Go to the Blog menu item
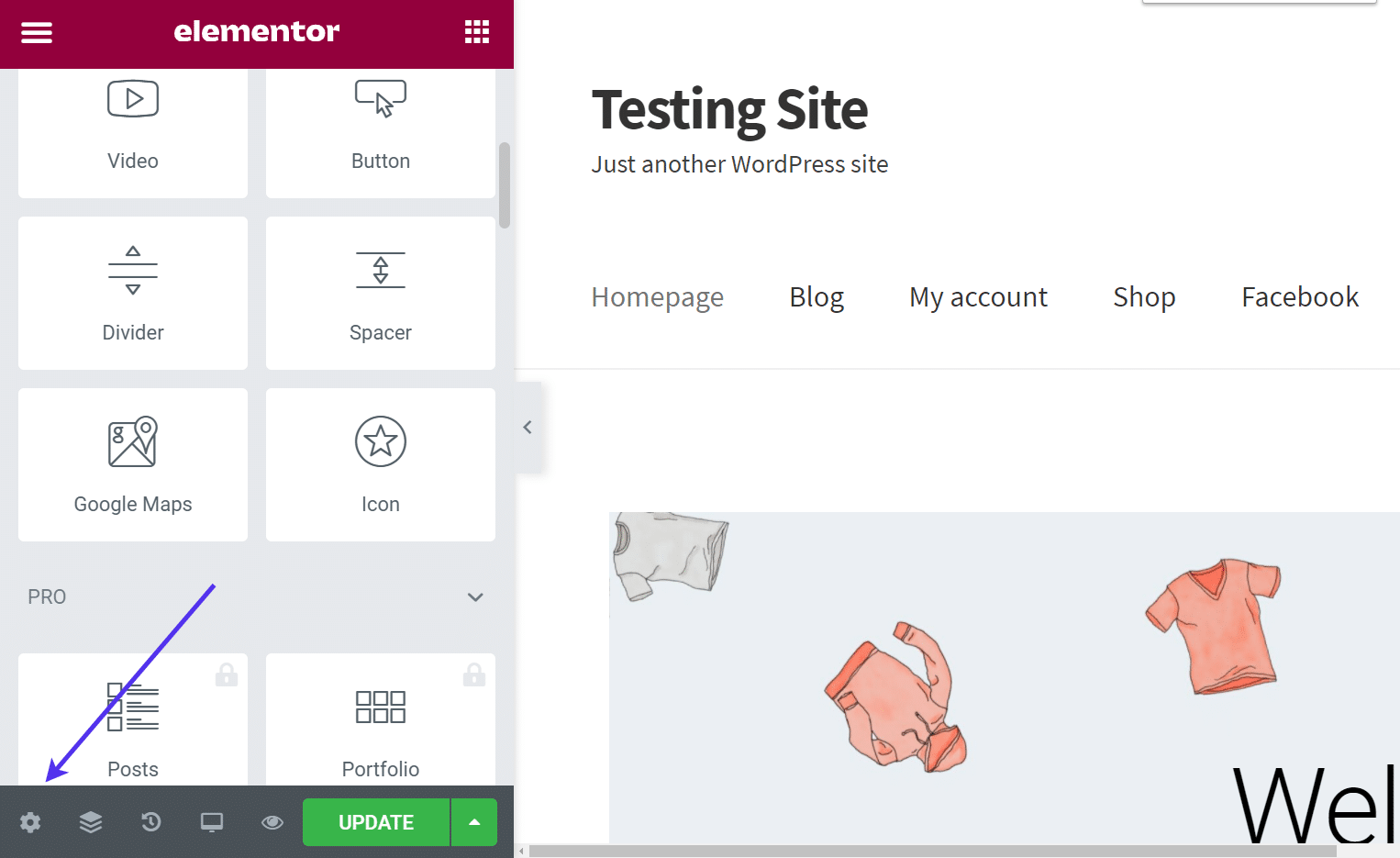The height and width of the screenshot is (858, 1400). pos(817,297)
